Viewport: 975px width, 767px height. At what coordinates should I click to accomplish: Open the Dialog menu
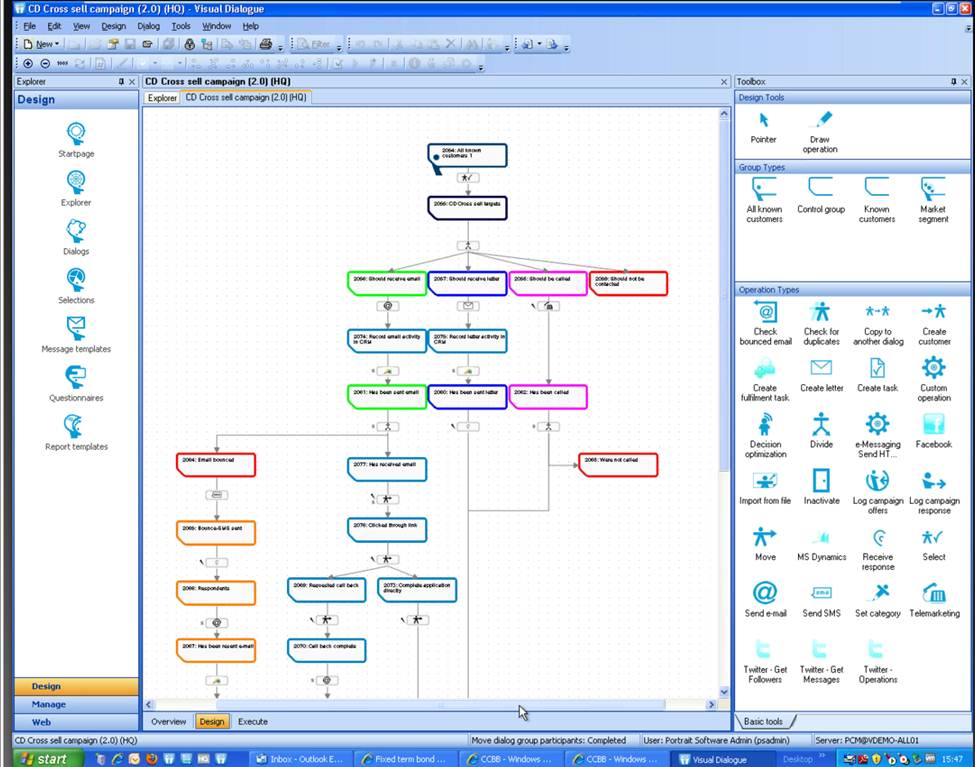tap(147, 26)
